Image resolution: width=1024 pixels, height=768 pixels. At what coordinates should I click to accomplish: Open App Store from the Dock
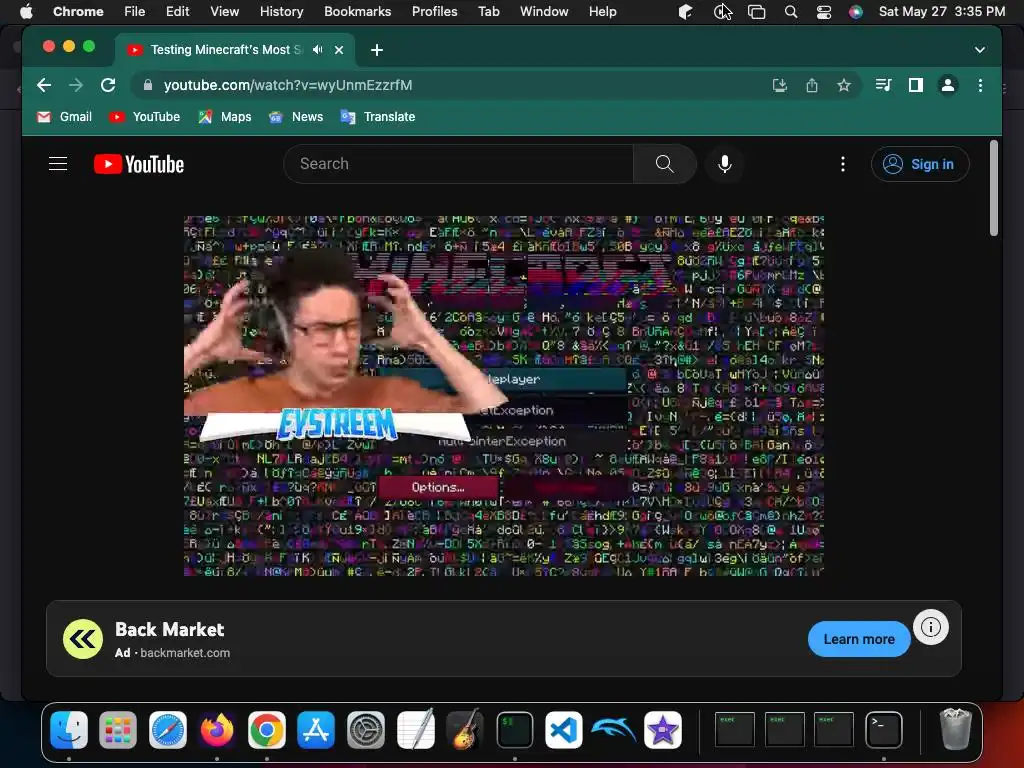click(x=316, y=729)
